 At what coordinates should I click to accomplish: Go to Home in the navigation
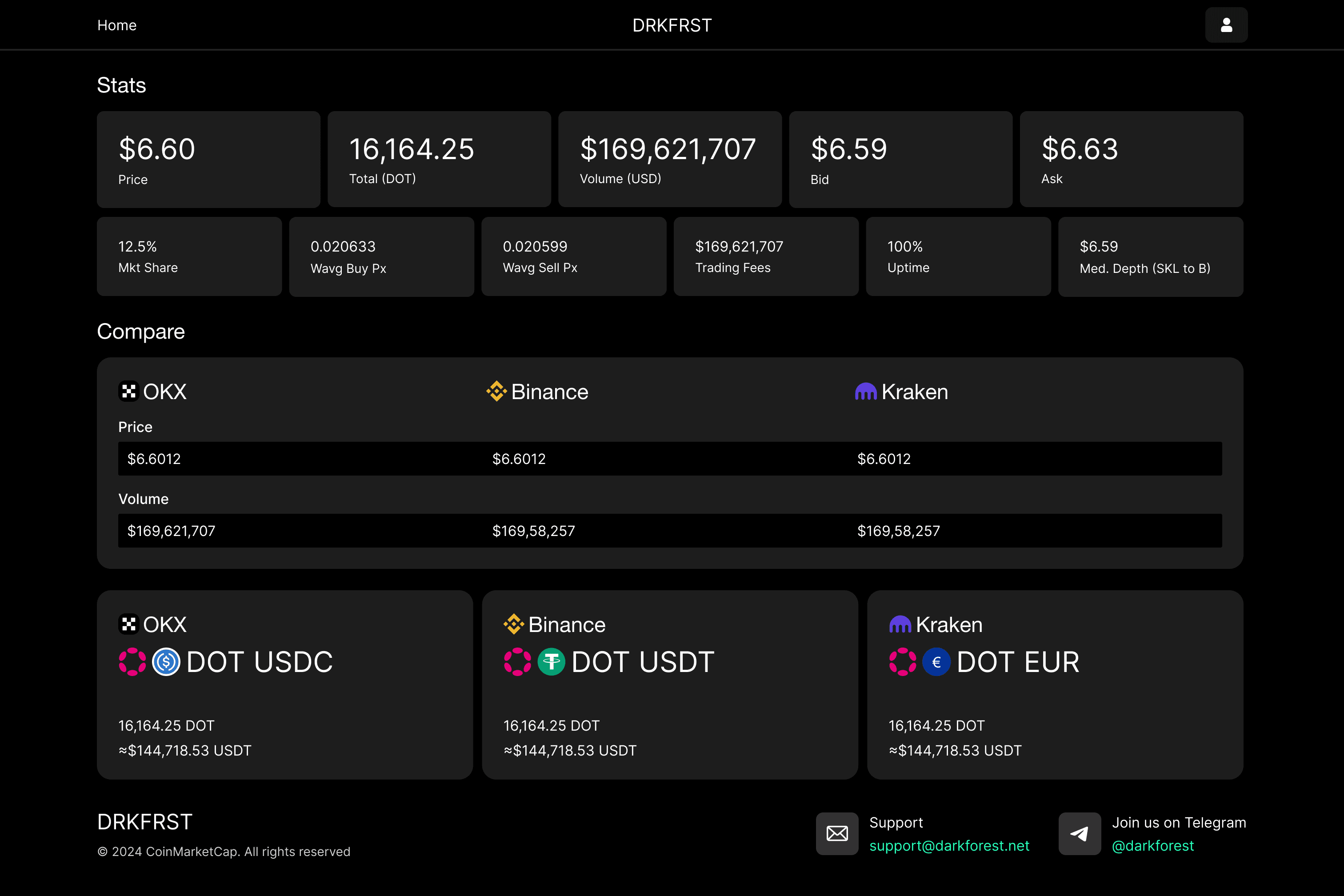pos(116,25)
